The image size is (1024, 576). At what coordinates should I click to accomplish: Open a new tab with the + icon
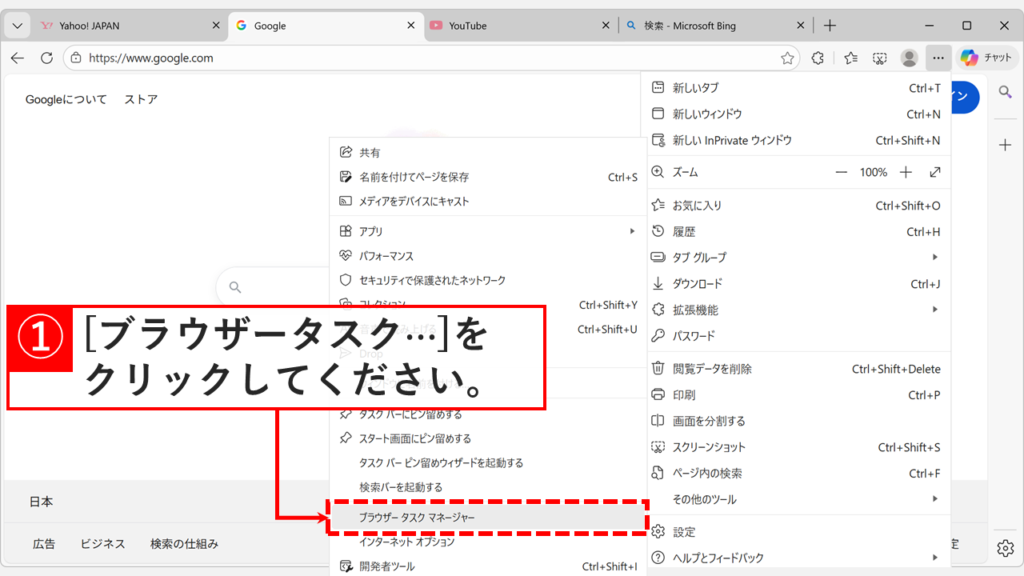coord(832,25)
